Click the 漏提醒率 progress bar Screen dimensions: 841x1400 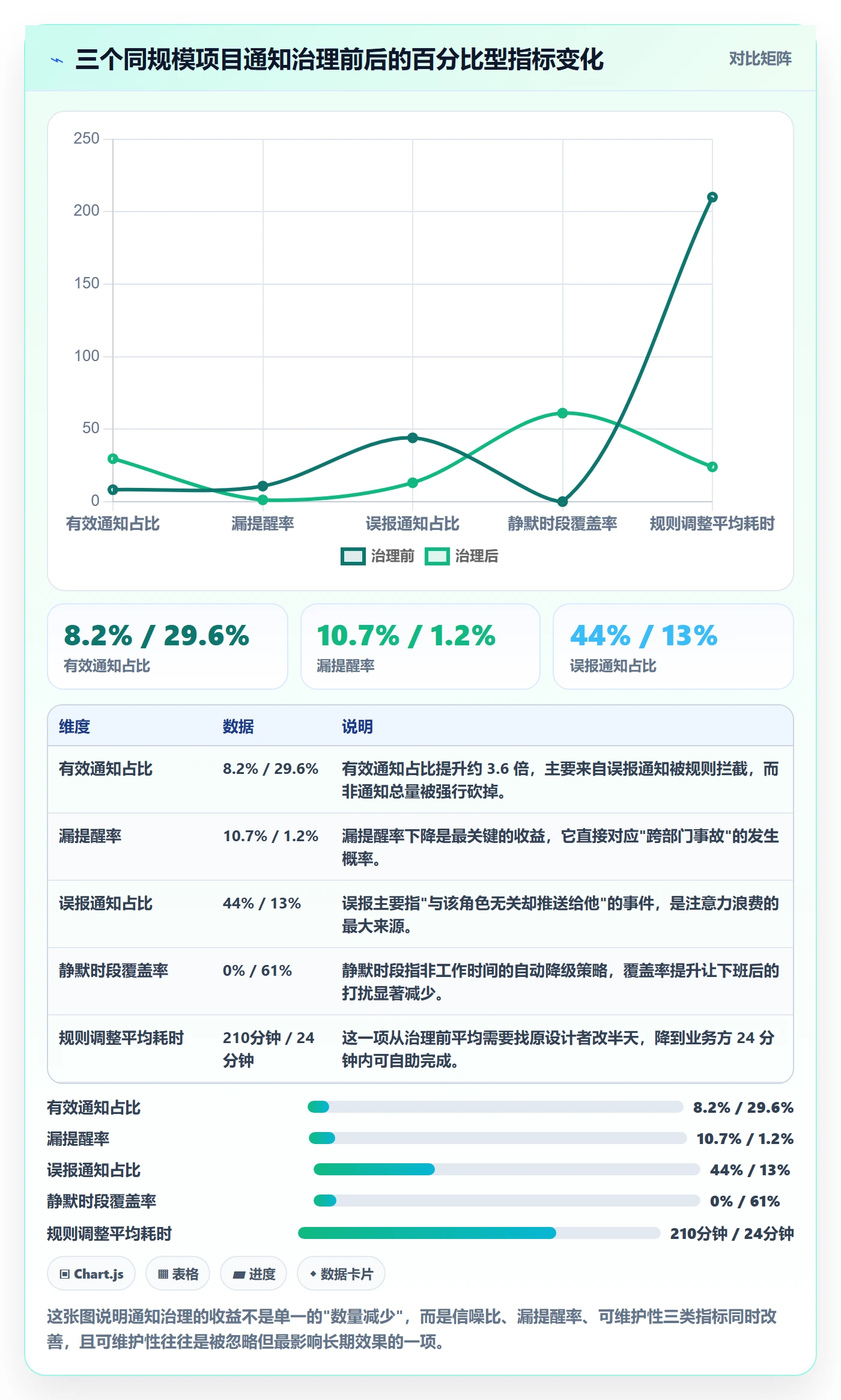pos(498,1138)
